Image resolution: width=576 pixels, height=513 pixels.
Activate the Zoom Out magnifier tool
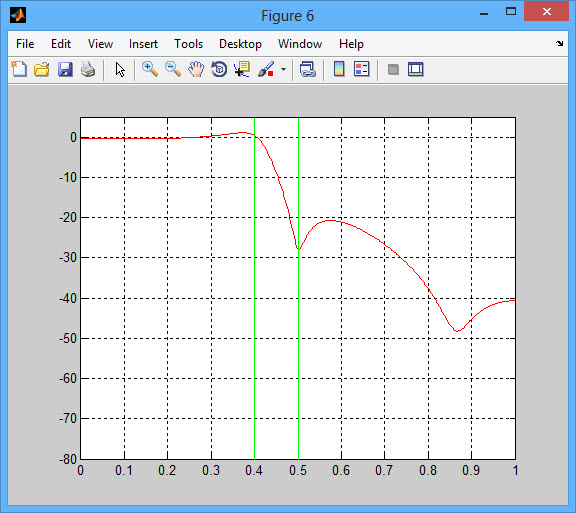(x=173, y=69)
